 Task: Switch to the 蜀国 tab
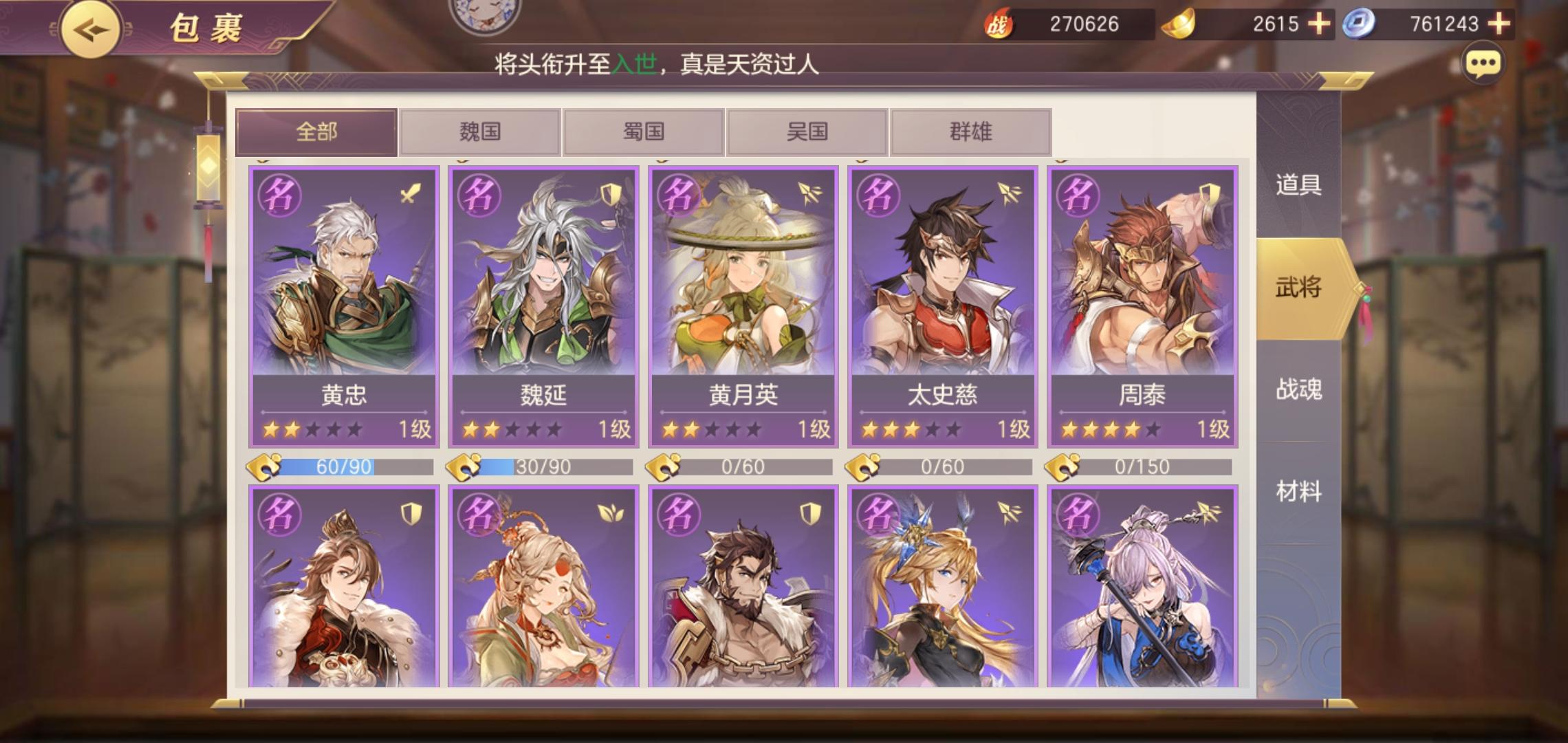click(x=644, y=131)
